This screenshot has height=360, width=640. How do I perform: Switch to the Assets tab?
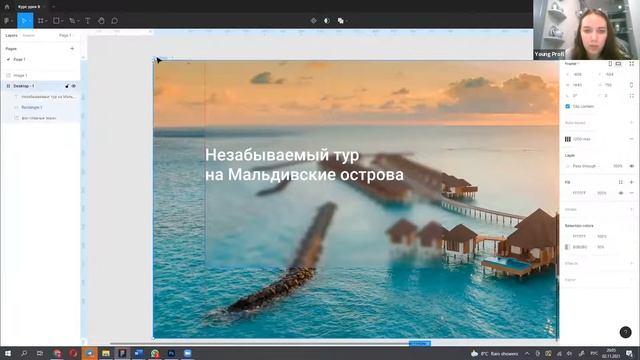[29, 36]
